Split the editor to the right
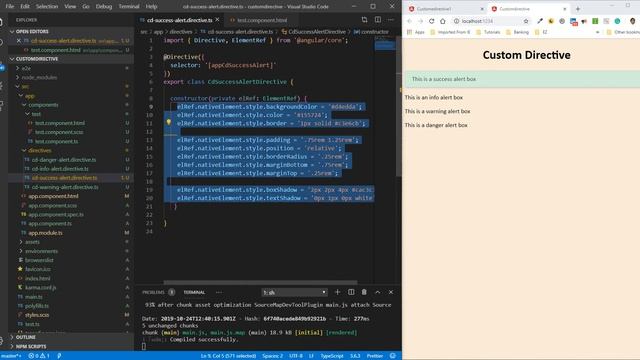The width and height of the screenshot is (640, 360). pos(378,20)
